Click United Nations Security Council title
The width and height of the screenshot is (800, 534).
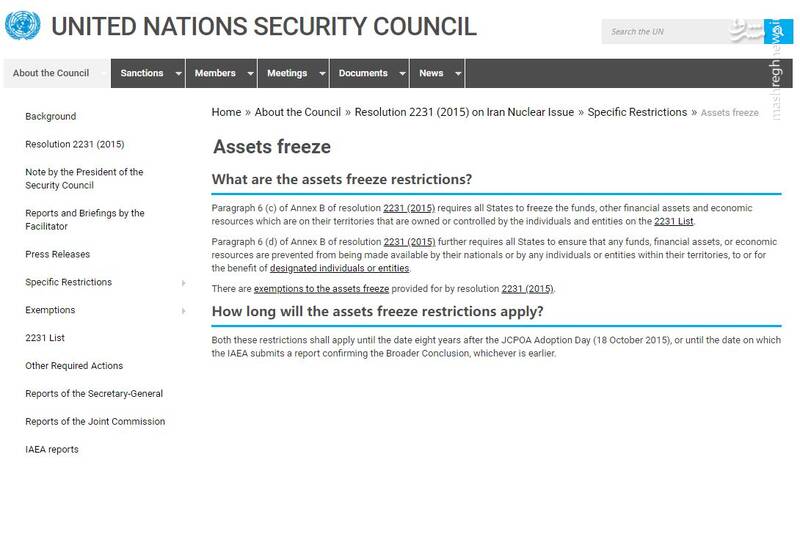tap(264, 27)
